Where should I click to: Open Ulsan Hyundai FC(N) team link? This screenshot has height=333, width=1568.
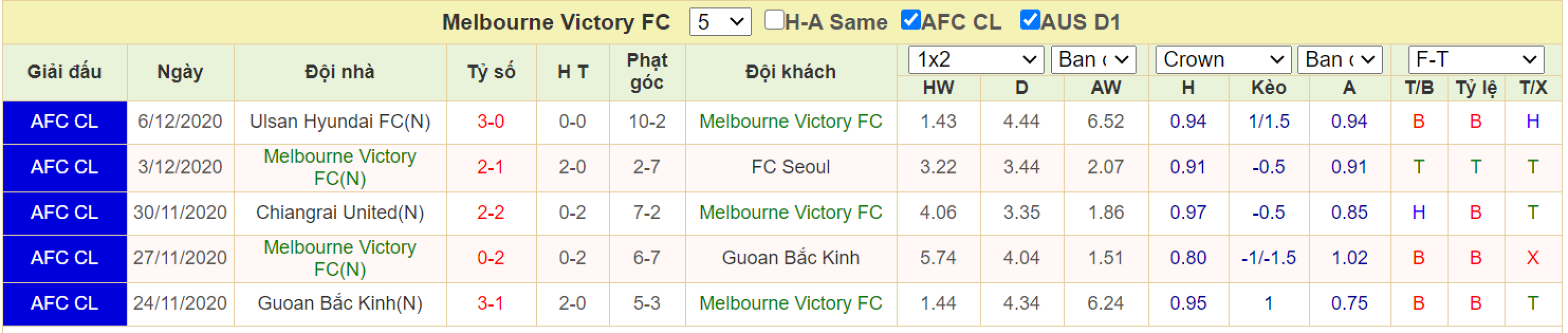point(340,122)
